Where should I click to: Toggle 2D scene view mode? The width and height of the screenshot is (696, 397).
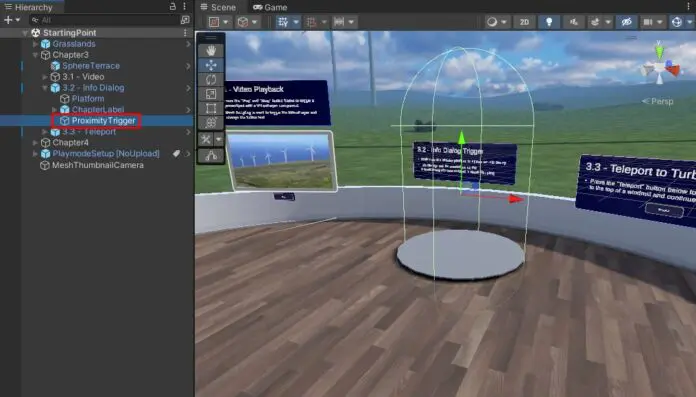[x=524, y=22]
